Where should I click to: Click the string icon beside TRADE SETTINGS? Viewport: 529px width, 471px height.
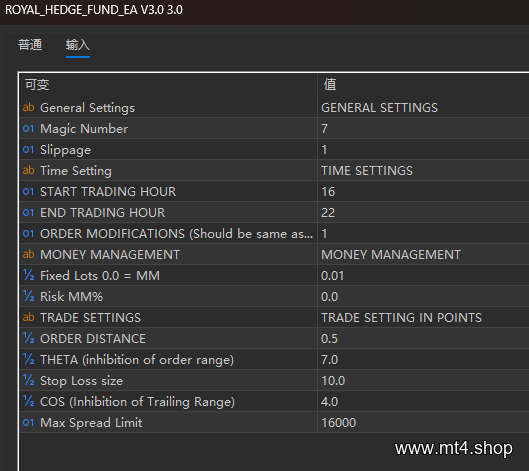tap(29, 317)
